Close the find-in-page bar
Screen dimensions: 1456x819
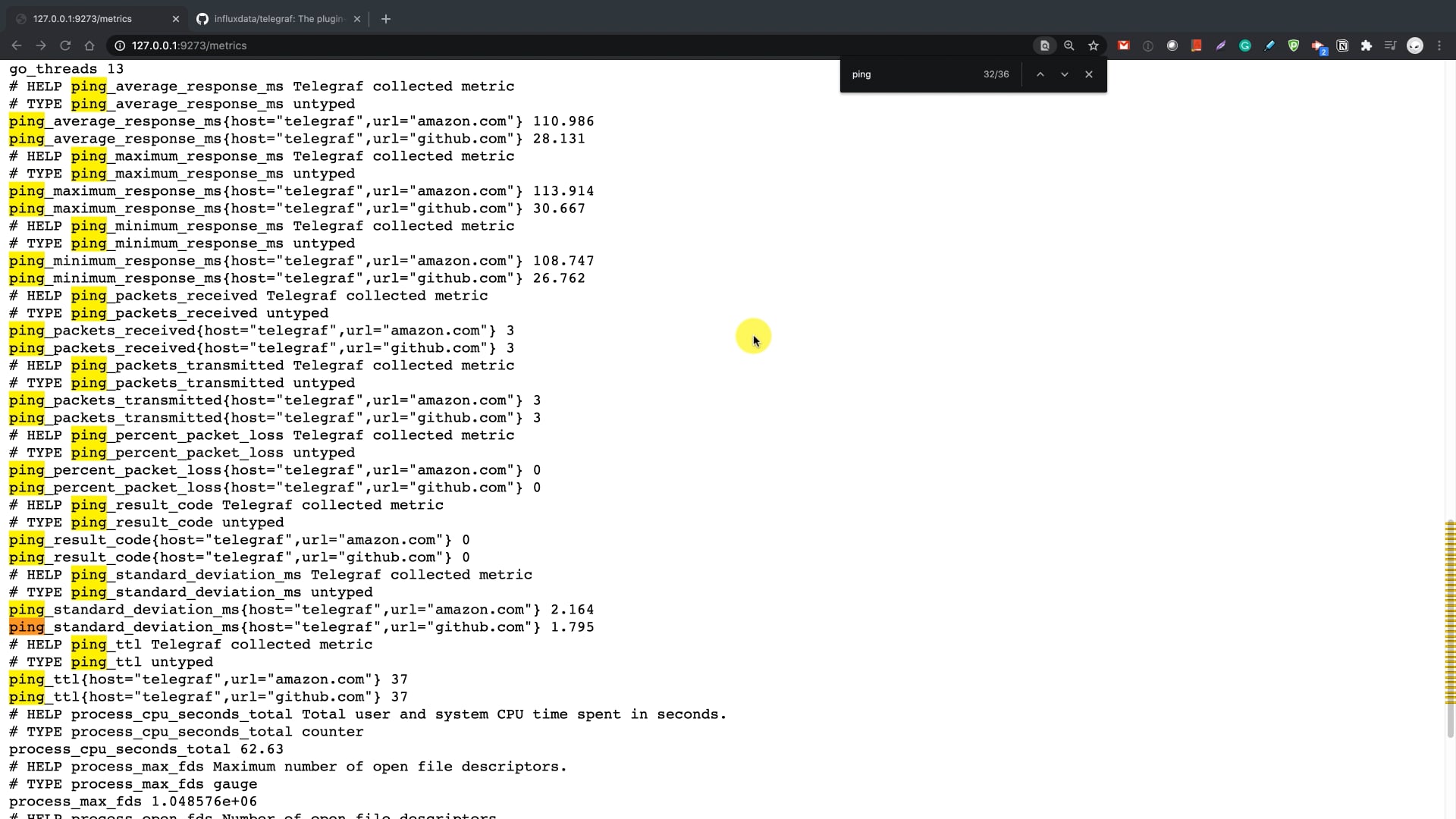(x=1089, y=74)
